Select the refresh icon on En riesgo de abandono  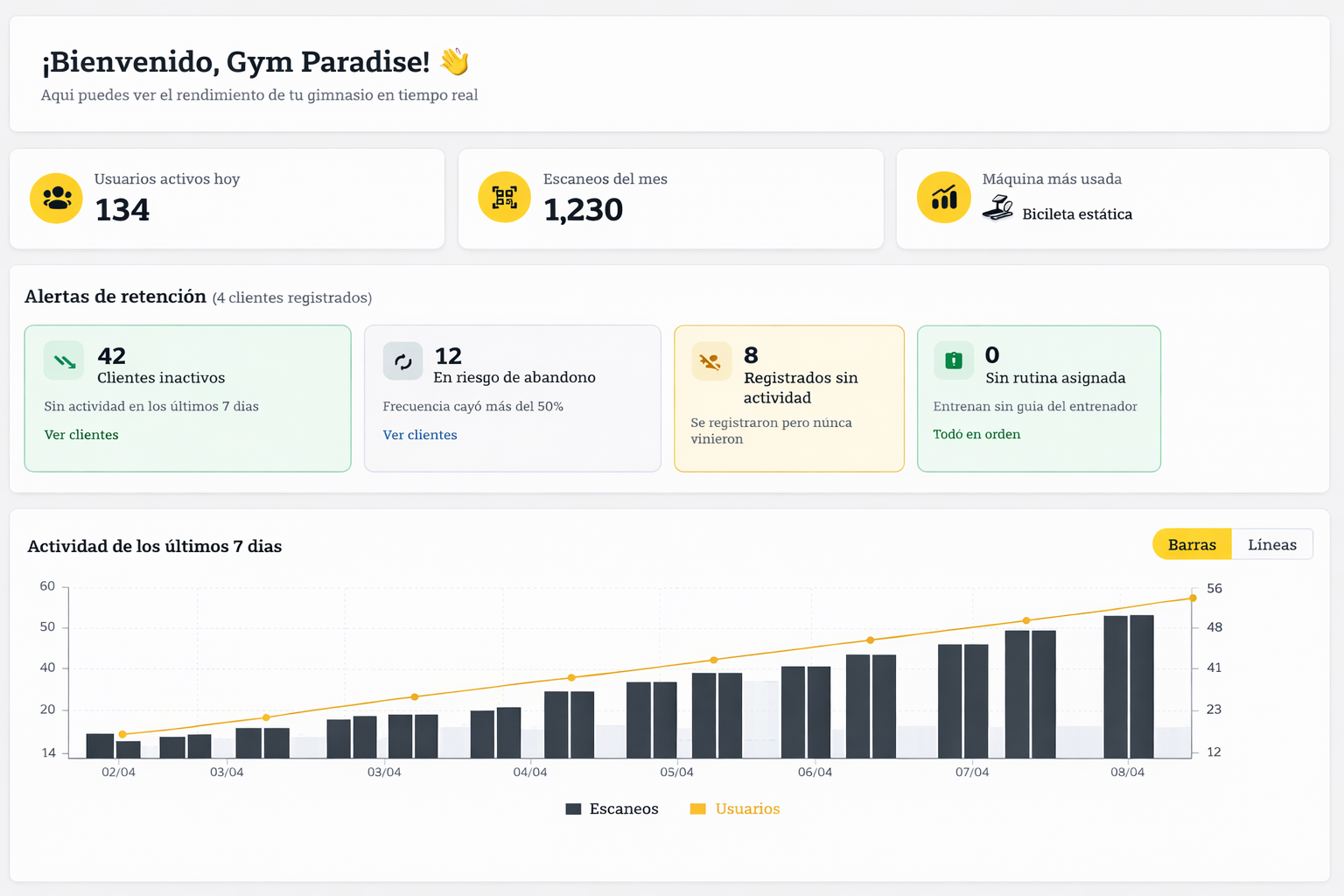(402, 360)
